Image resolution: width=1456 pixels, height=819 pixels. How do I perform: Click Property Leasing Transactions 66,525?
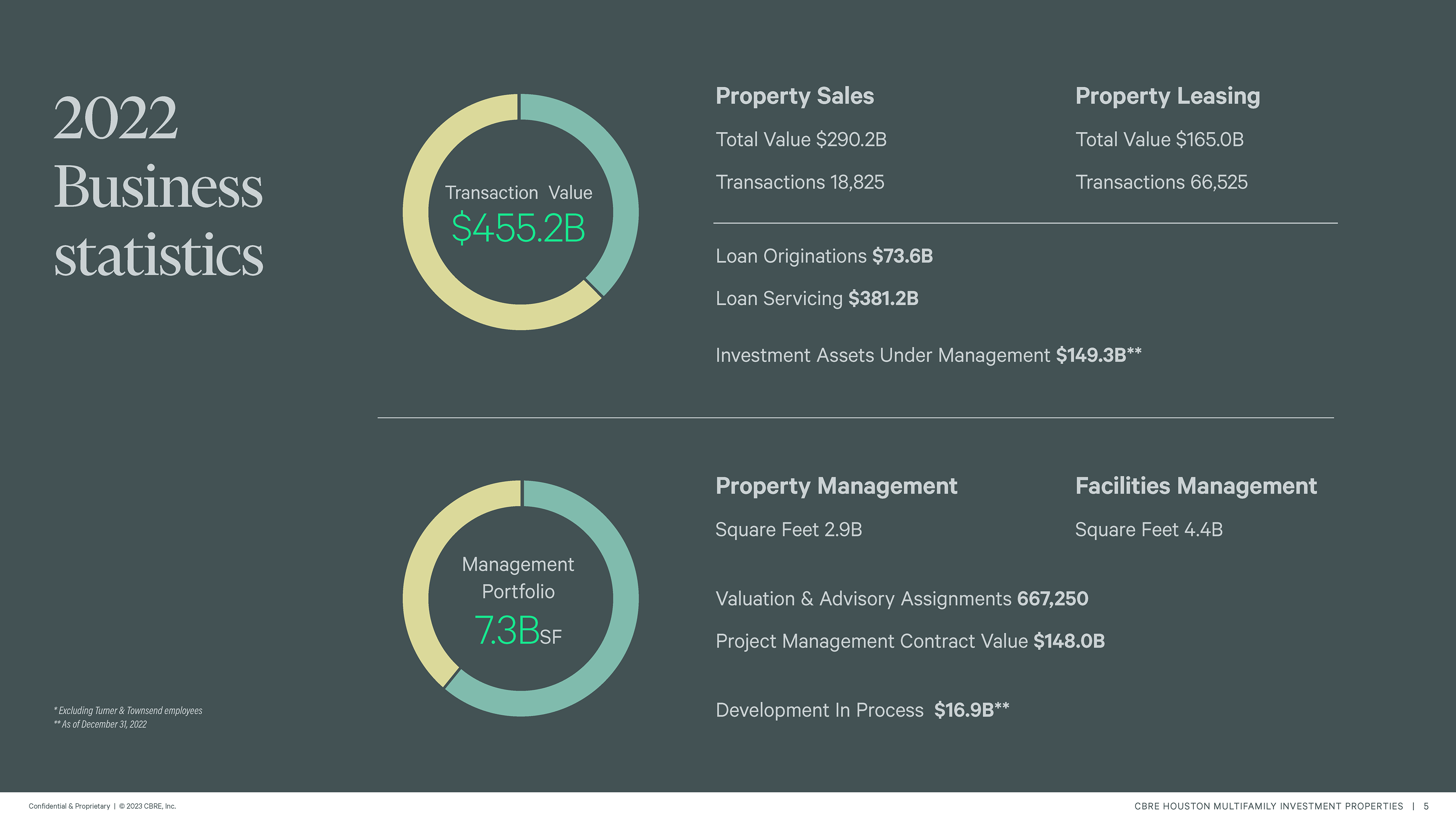pyautogui.click(x=1161, y=182)
